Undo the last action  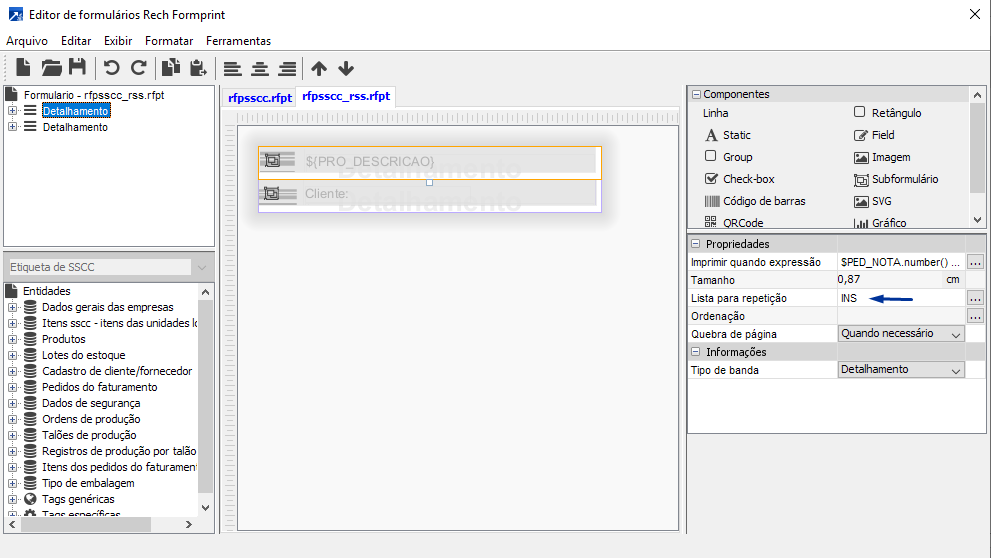tap(111, 68)
